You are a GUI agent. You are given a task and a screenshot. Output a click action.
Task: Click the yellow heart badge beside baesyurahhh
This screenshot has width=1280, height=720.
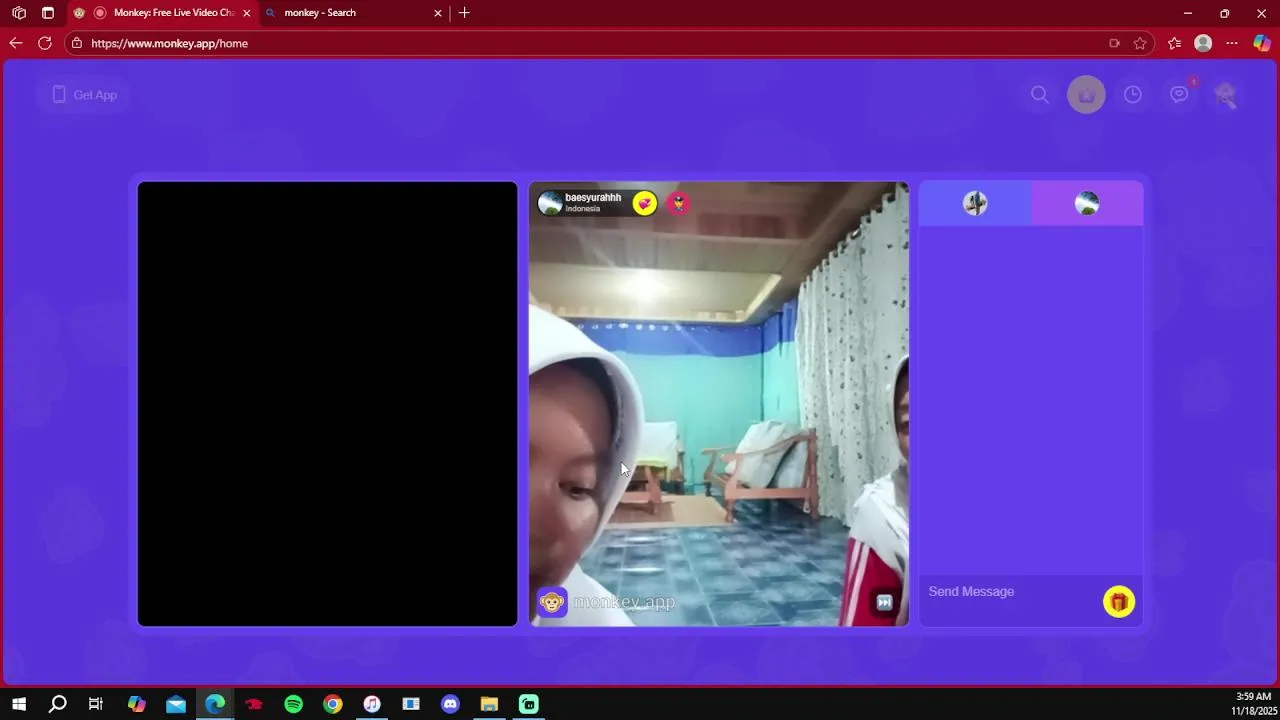click(645, 204)
